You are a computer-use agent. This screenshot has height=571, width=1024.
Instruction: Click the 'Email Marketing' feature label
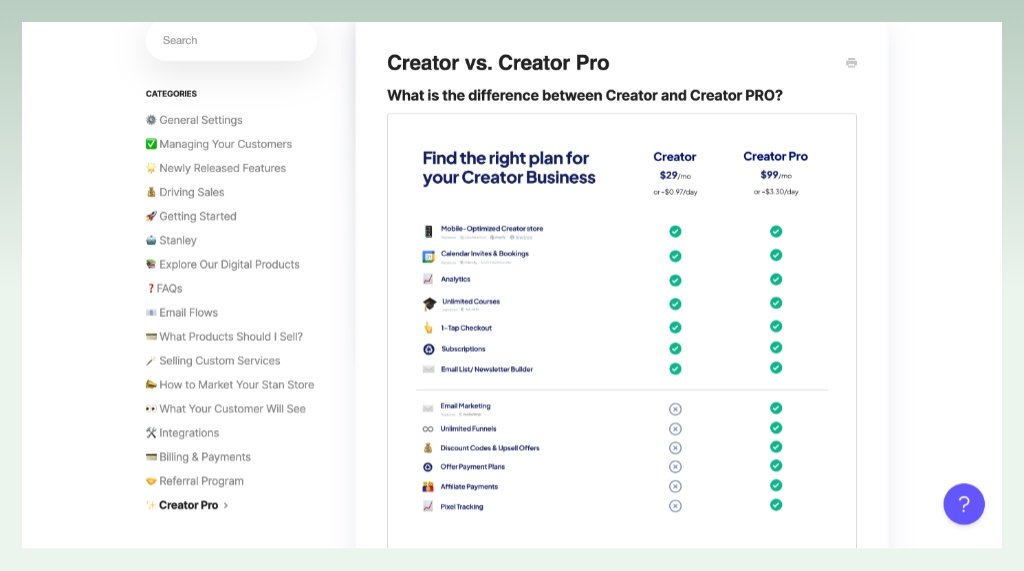pyautogui.click(x=465, y=406)
